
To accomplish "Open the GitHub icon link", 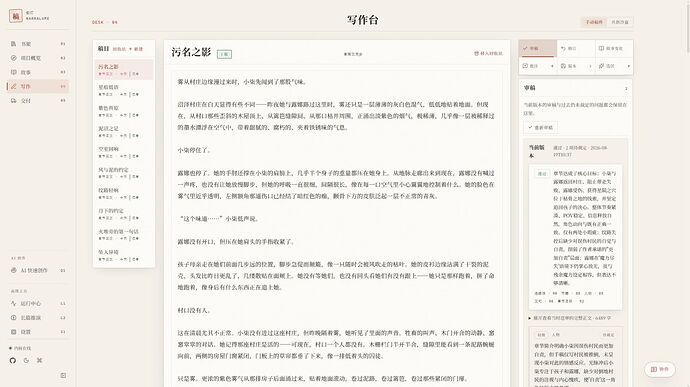I will click(13, 360).
